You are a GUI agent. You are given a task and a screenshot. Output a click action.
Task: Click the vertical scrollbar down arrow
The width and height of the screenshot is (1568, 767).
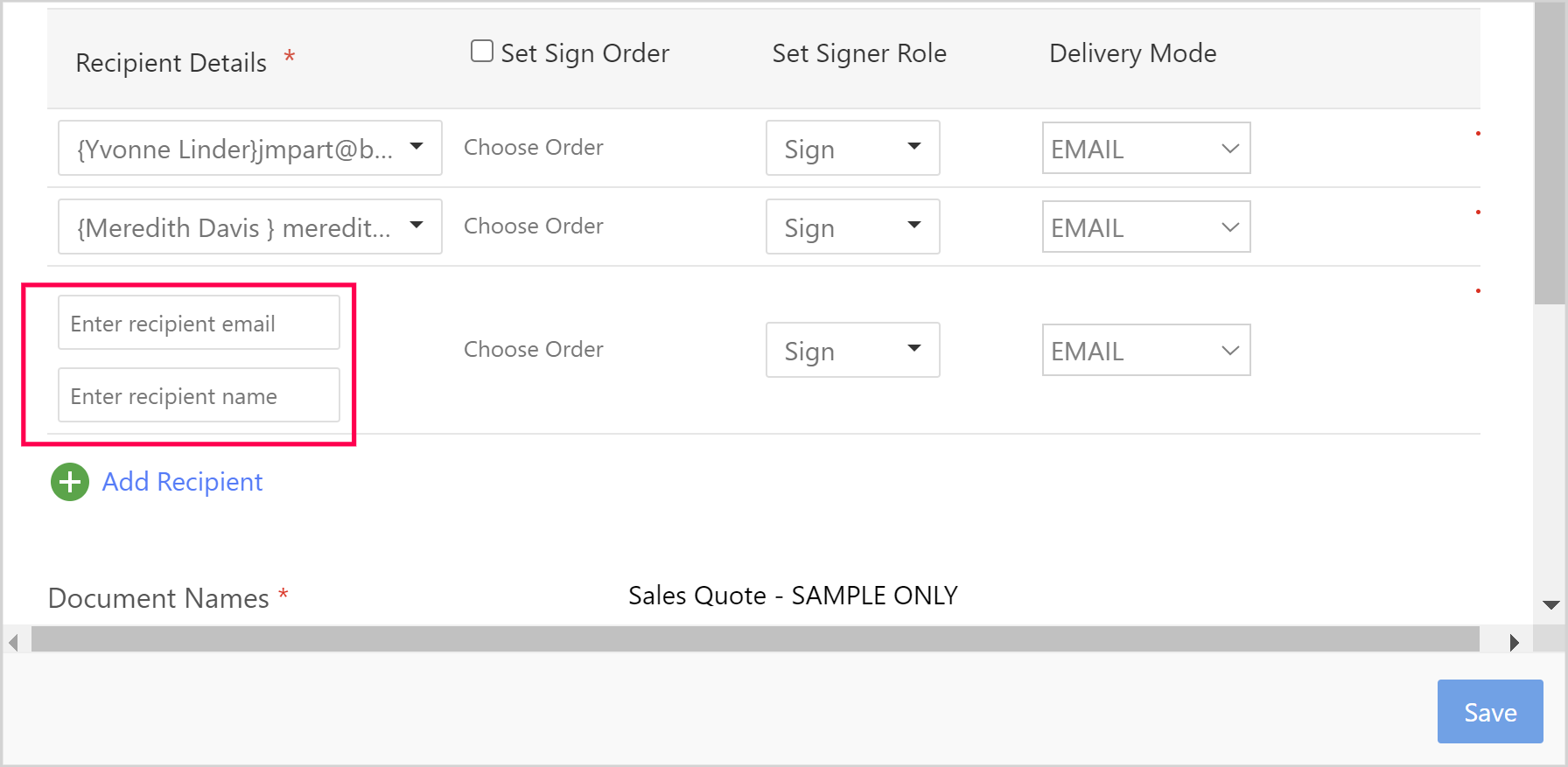[x=1551, y=604]
